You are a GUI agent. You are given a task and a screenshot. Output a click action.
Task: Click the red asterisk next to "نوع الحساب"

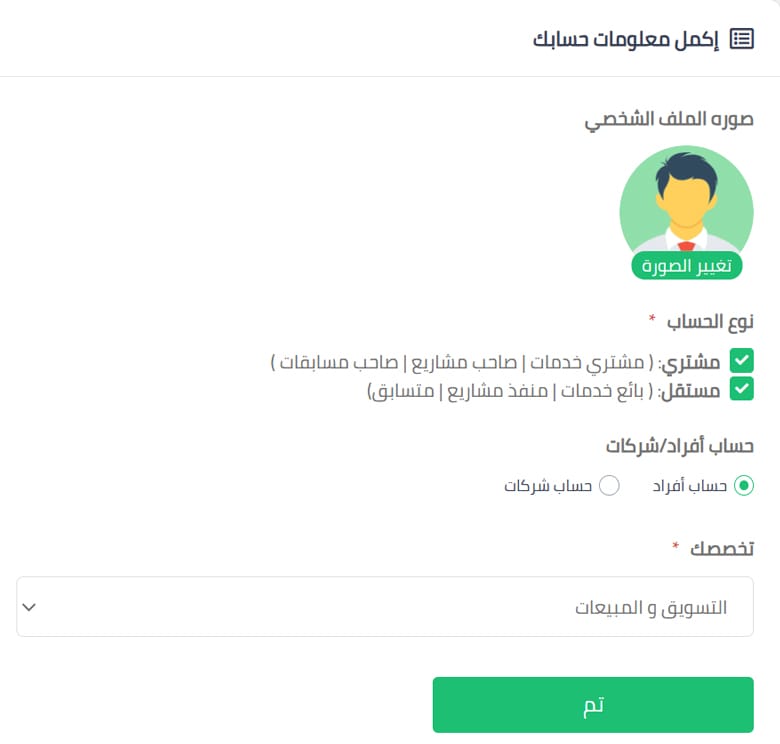(x=652, y=319)
